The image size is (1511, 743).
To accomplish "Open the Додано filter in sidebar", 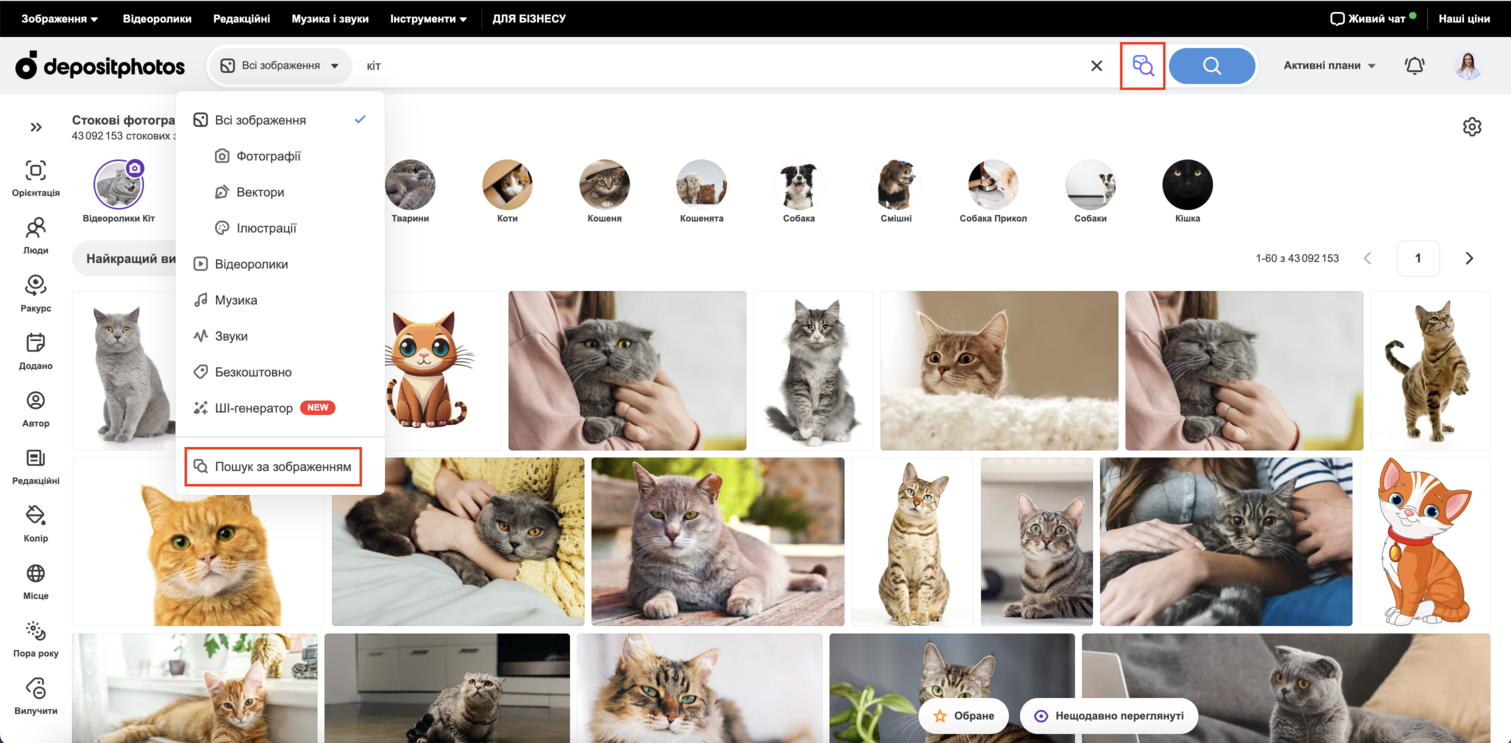I will click(36, 351).
